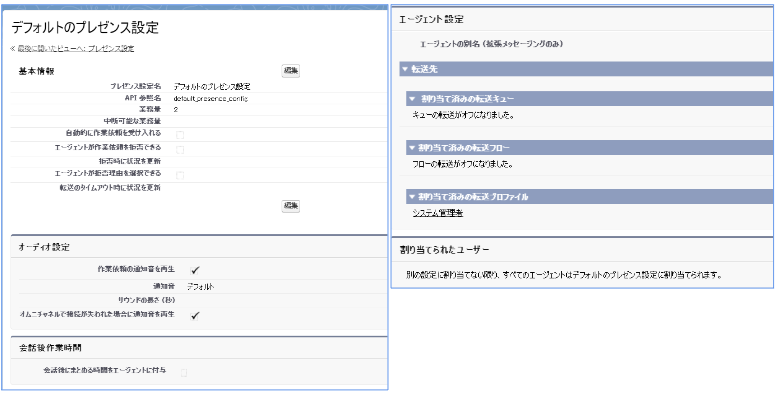Toggle the 自動的に作業依頼を受け入れる checkbox
The height and width of the screenshot is (394, 775).
pyautogui.click(x=180, y=134)
